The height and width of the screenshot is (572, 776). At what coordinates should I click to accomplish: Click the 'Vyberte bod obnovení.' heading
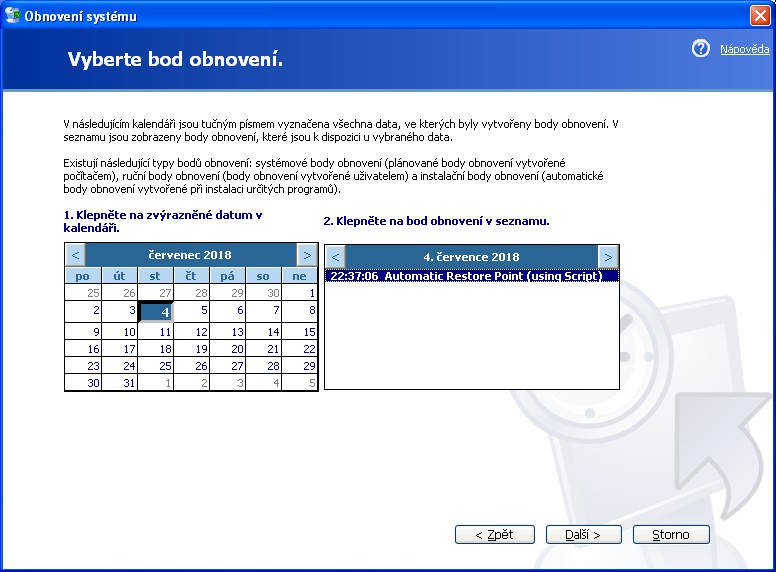tap(176, 59)
